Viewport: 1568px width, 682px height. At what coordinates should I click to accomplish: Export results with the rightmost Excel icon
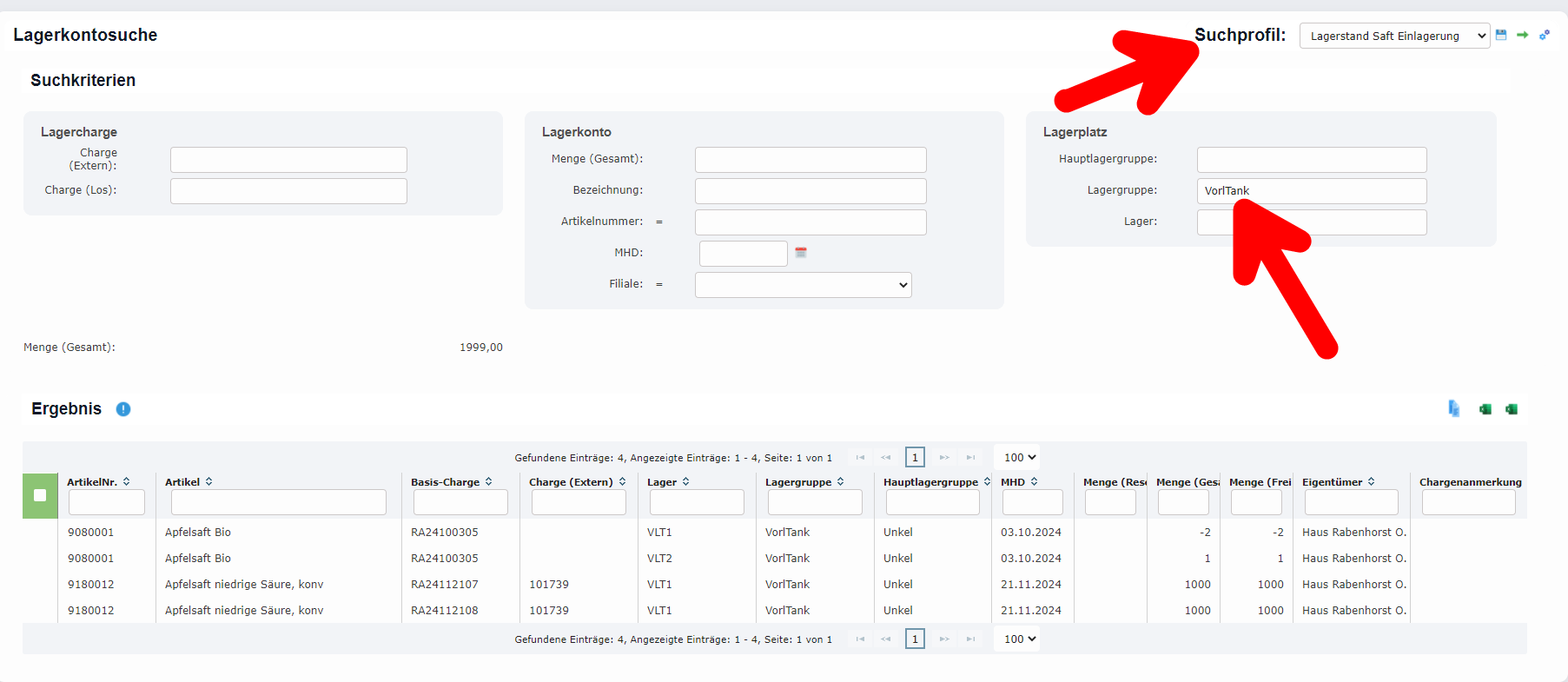coord(1512,409)
